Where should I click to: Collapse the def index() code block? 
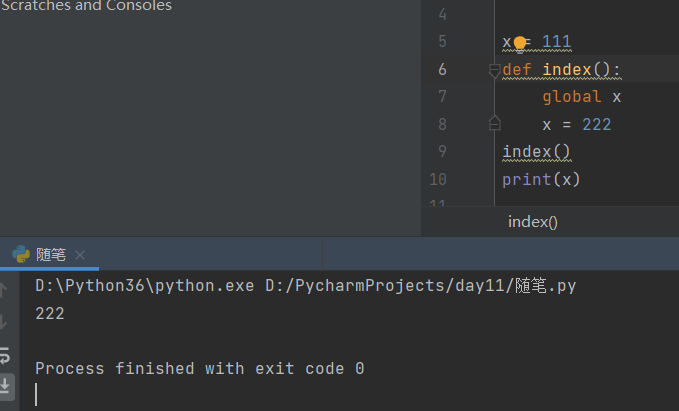(494, 70)
